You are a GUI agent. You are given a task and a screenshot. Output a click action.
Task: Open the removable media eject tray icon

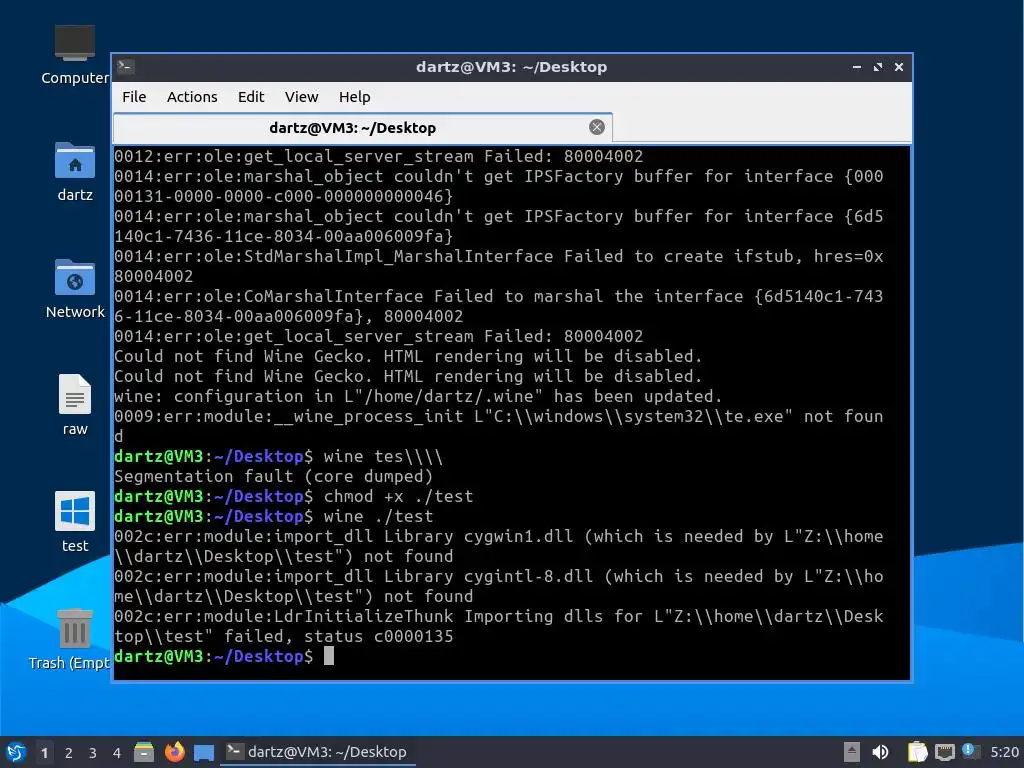pyautogui.click(x=851, y=752)
